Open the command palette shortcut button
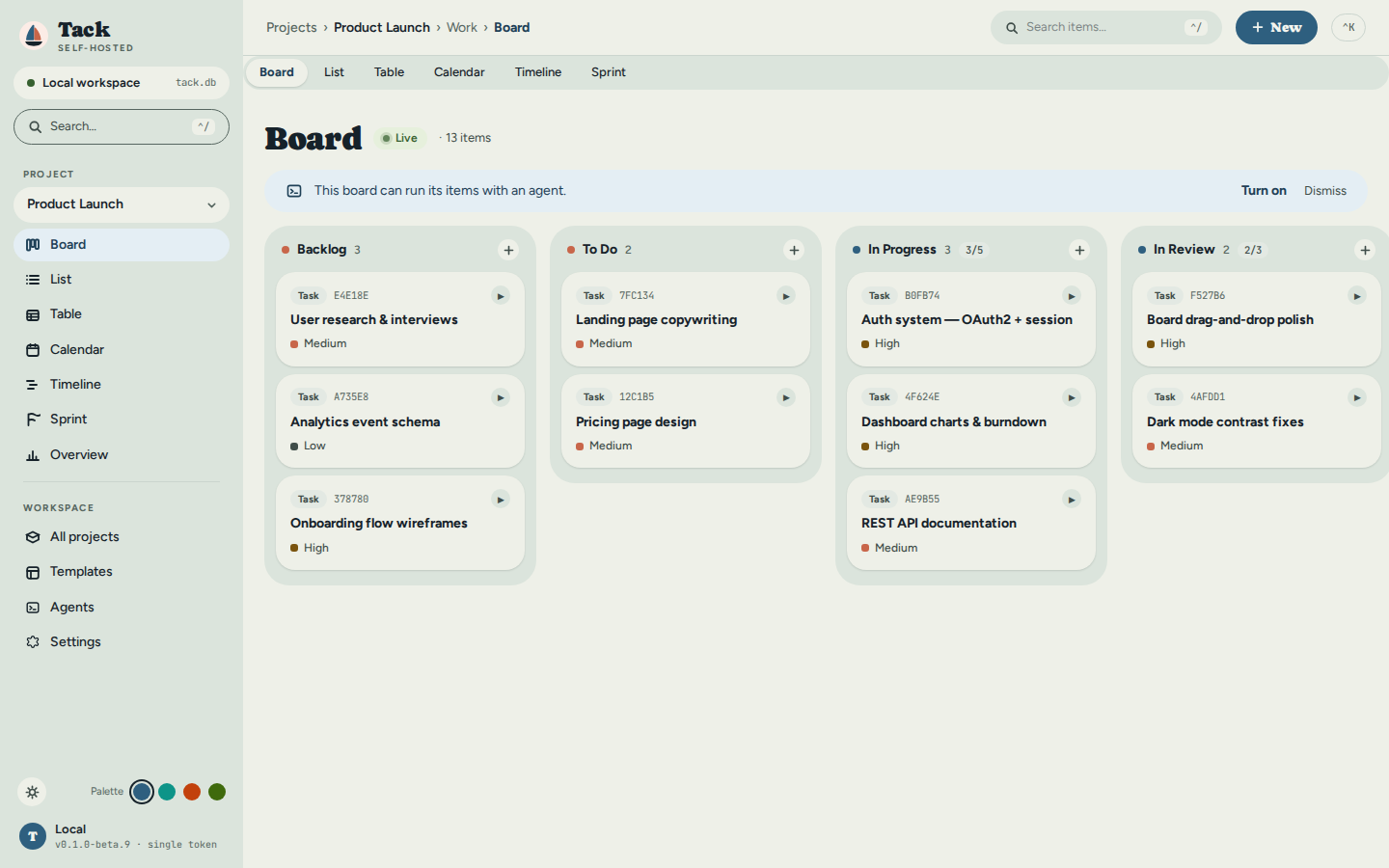Viewport: 1389px width, 868px height. 1348,27
